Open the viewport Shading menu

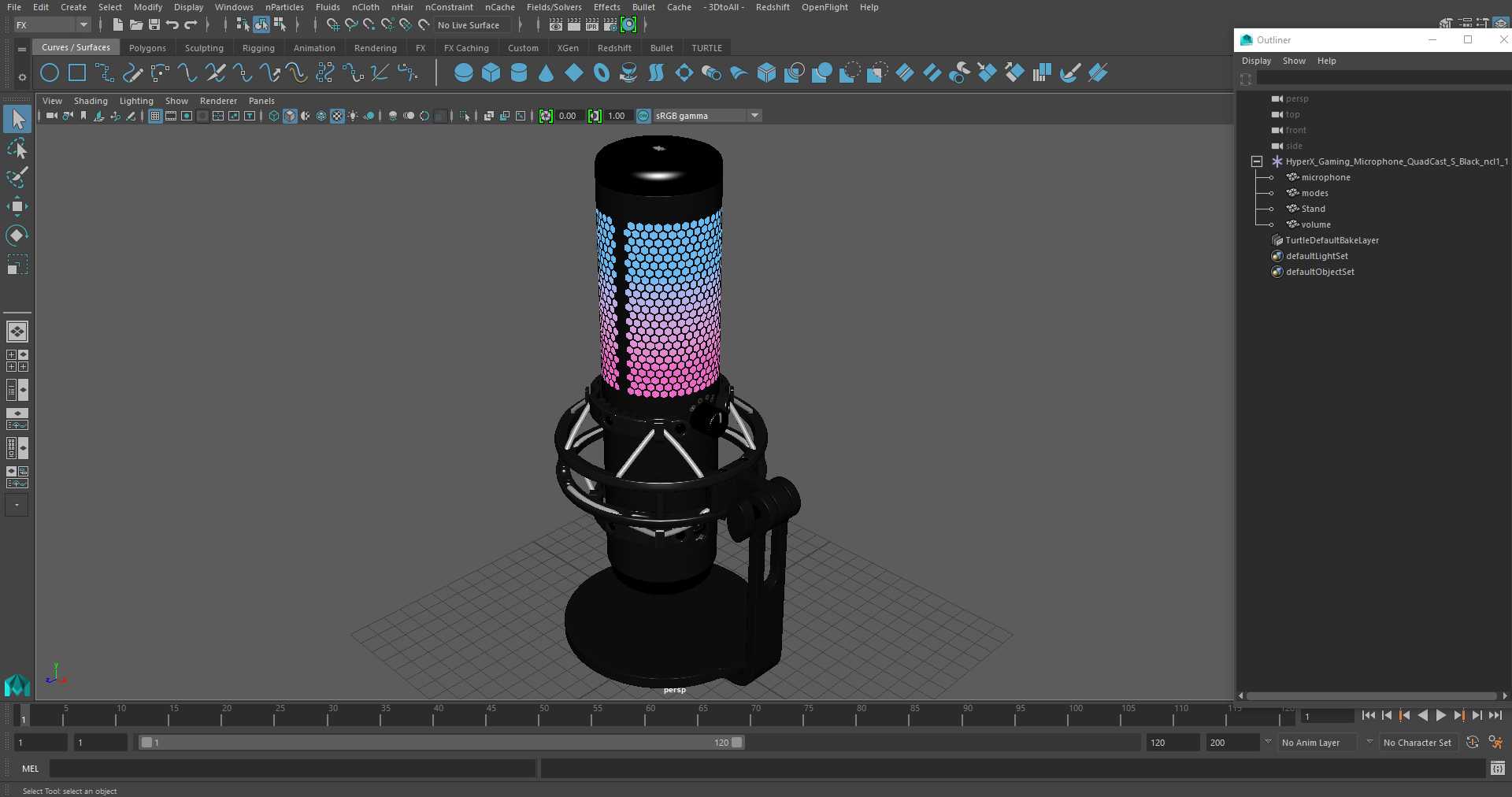click(91, 101)
